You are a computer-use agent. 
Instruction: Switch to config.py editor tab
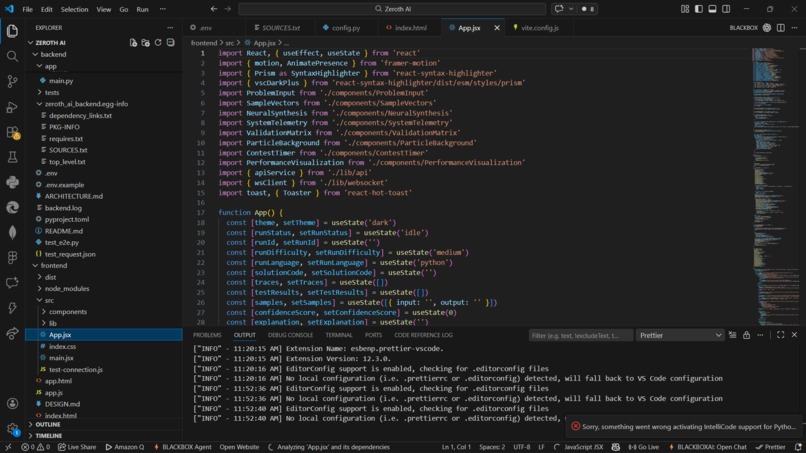pyautogui.click(x=345, y=28)
